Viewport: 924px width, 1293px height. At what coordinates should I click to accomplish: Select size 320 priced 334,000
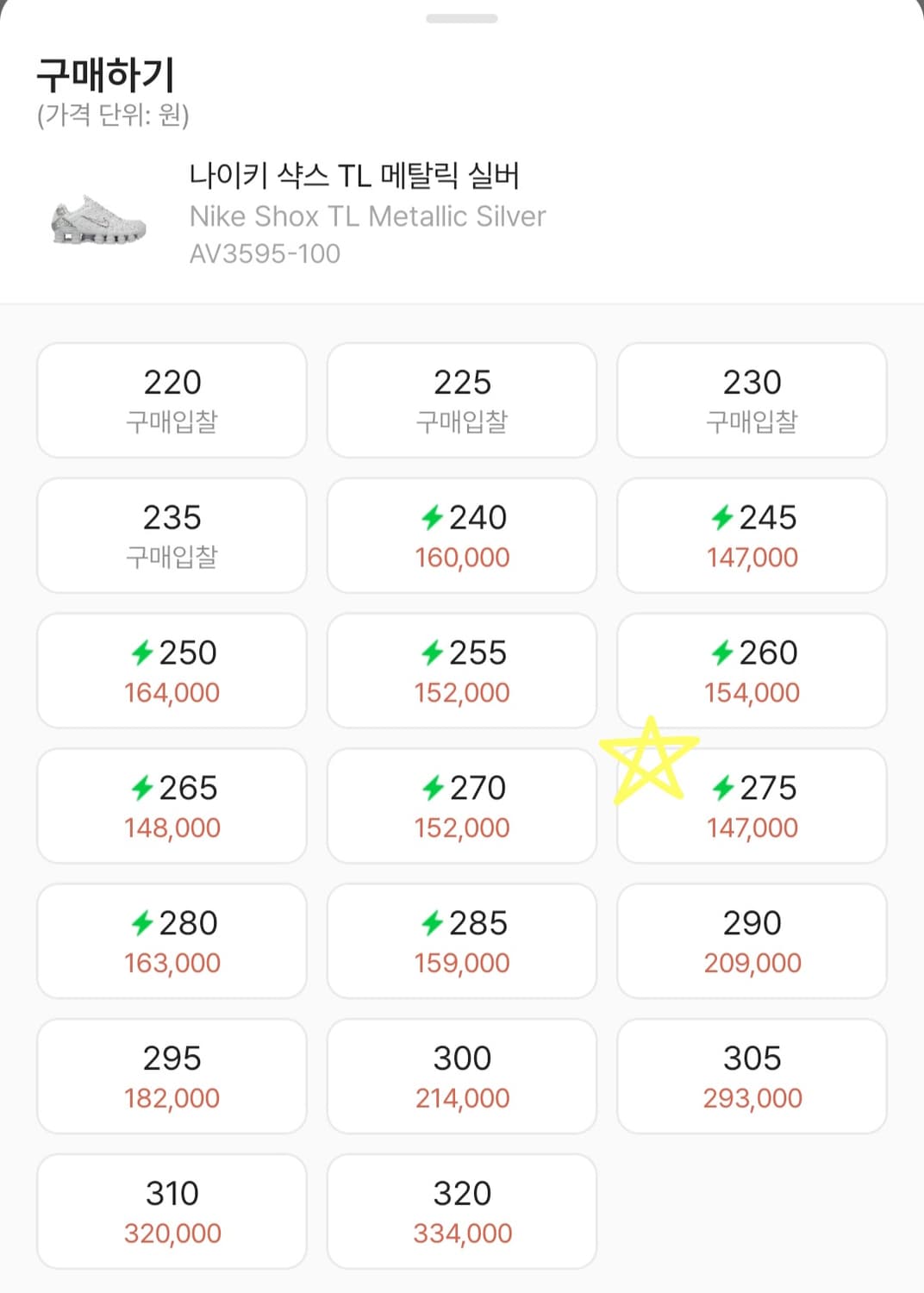click(462, 1212)
